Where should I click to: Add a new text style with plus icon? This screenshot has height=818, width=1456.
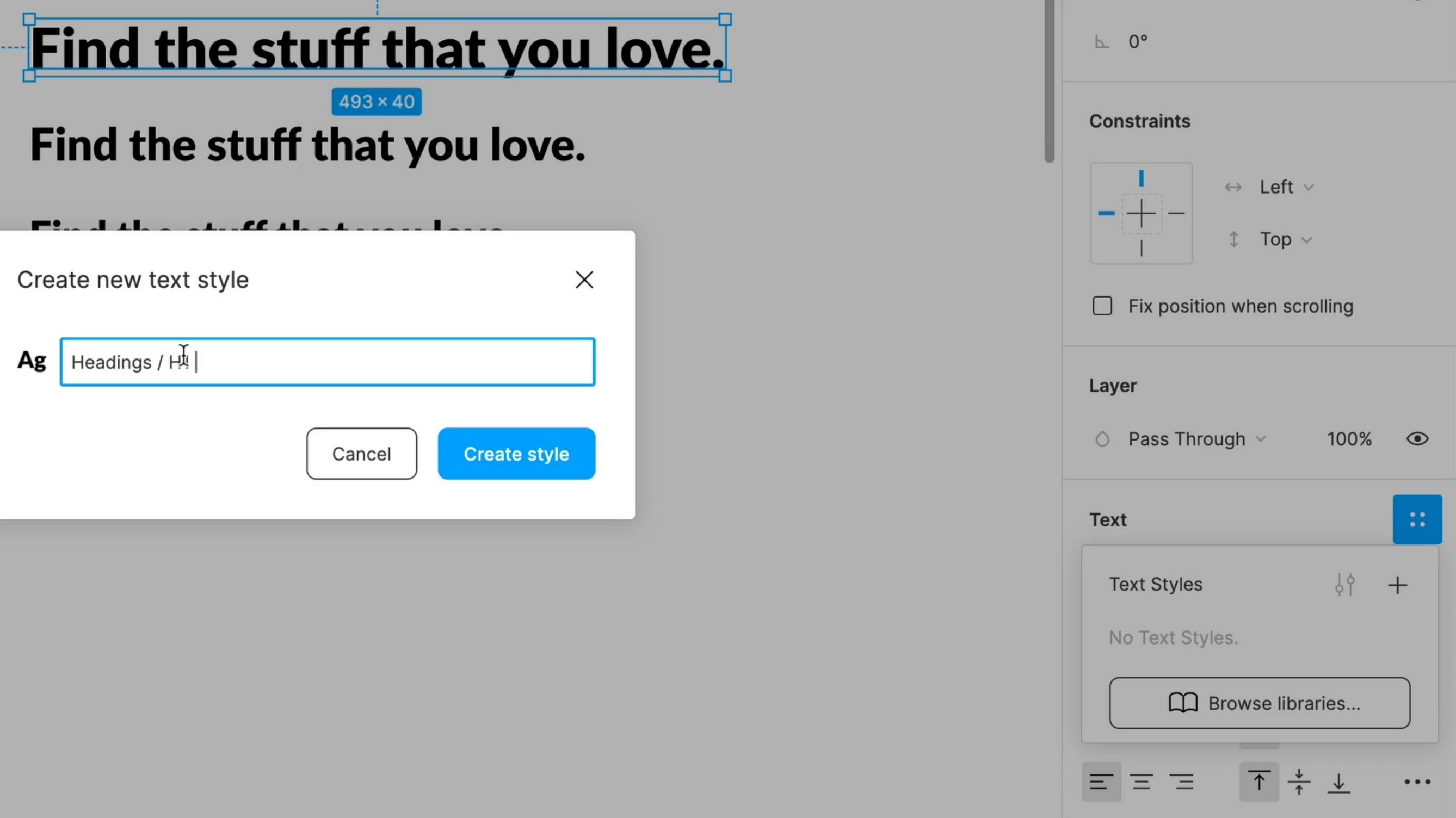[1397, 585]
